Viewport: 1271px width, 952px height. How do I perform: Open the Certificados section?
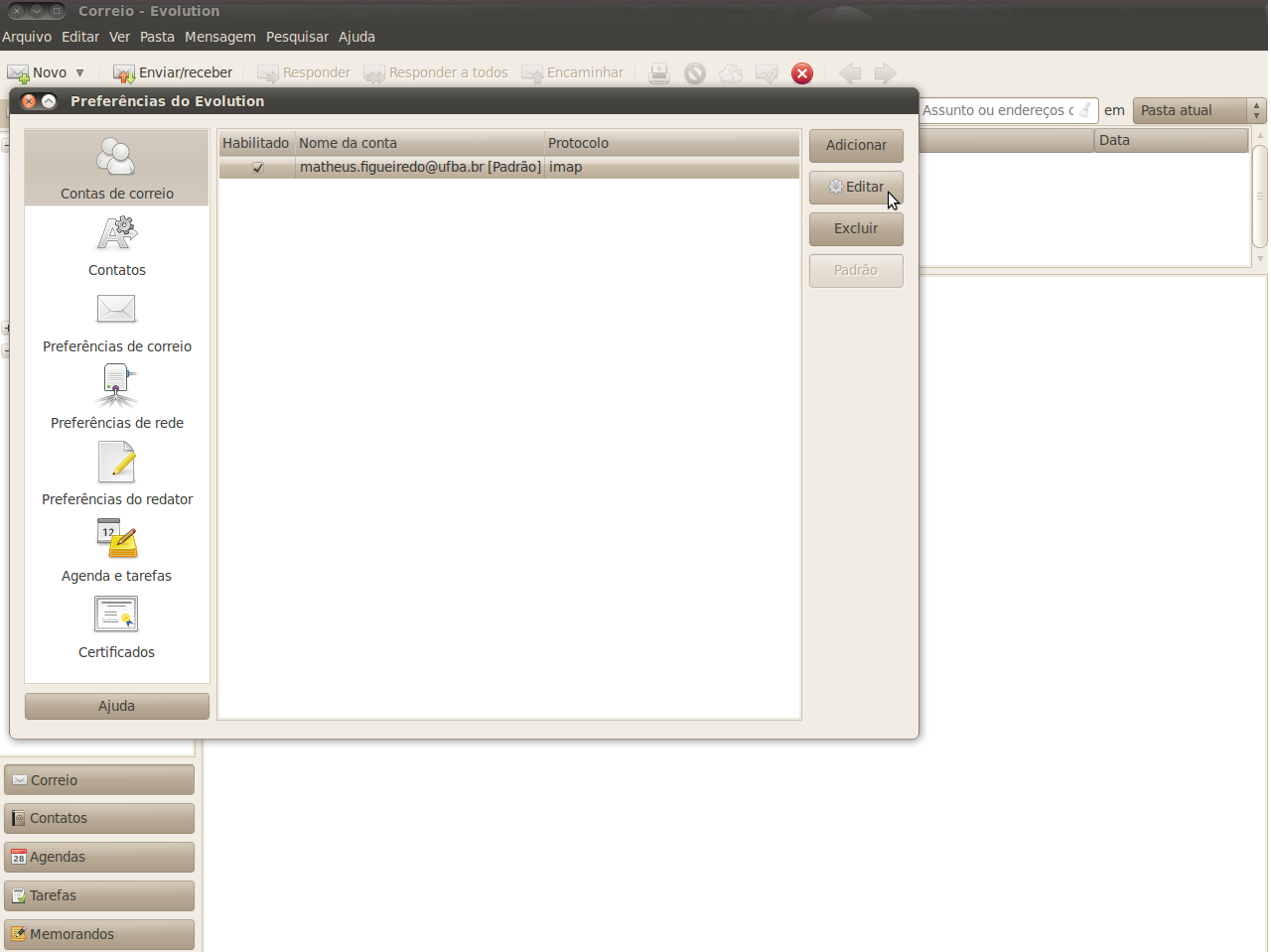(x=116, y=627)
